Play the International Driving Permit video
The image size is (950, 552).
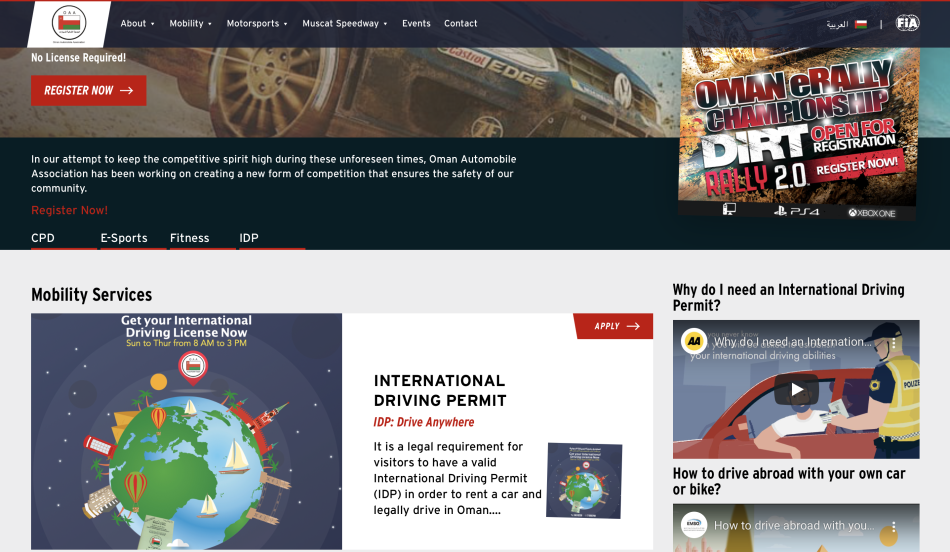point(796,389)
